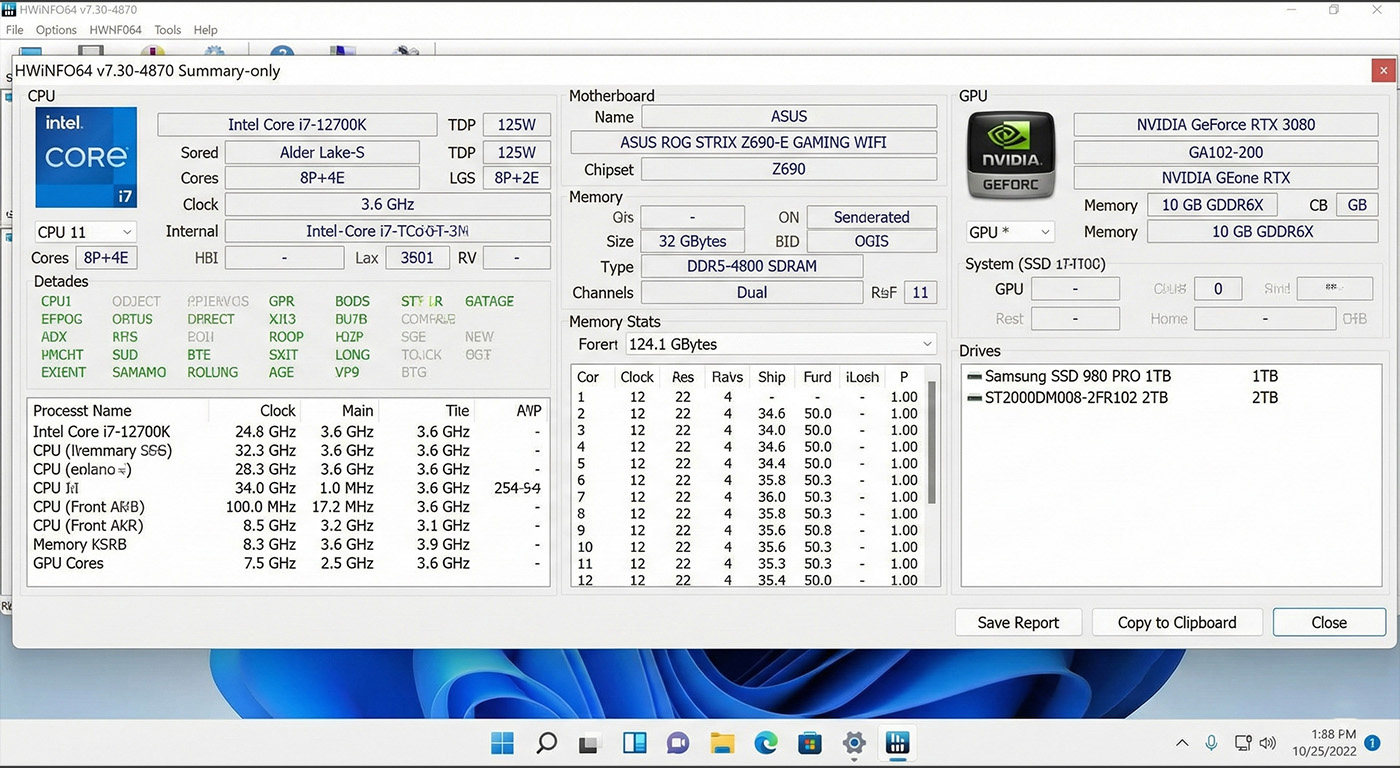Open the Tools menu
The width and height of the screenshot is (1400, 768).
point(167,30)
